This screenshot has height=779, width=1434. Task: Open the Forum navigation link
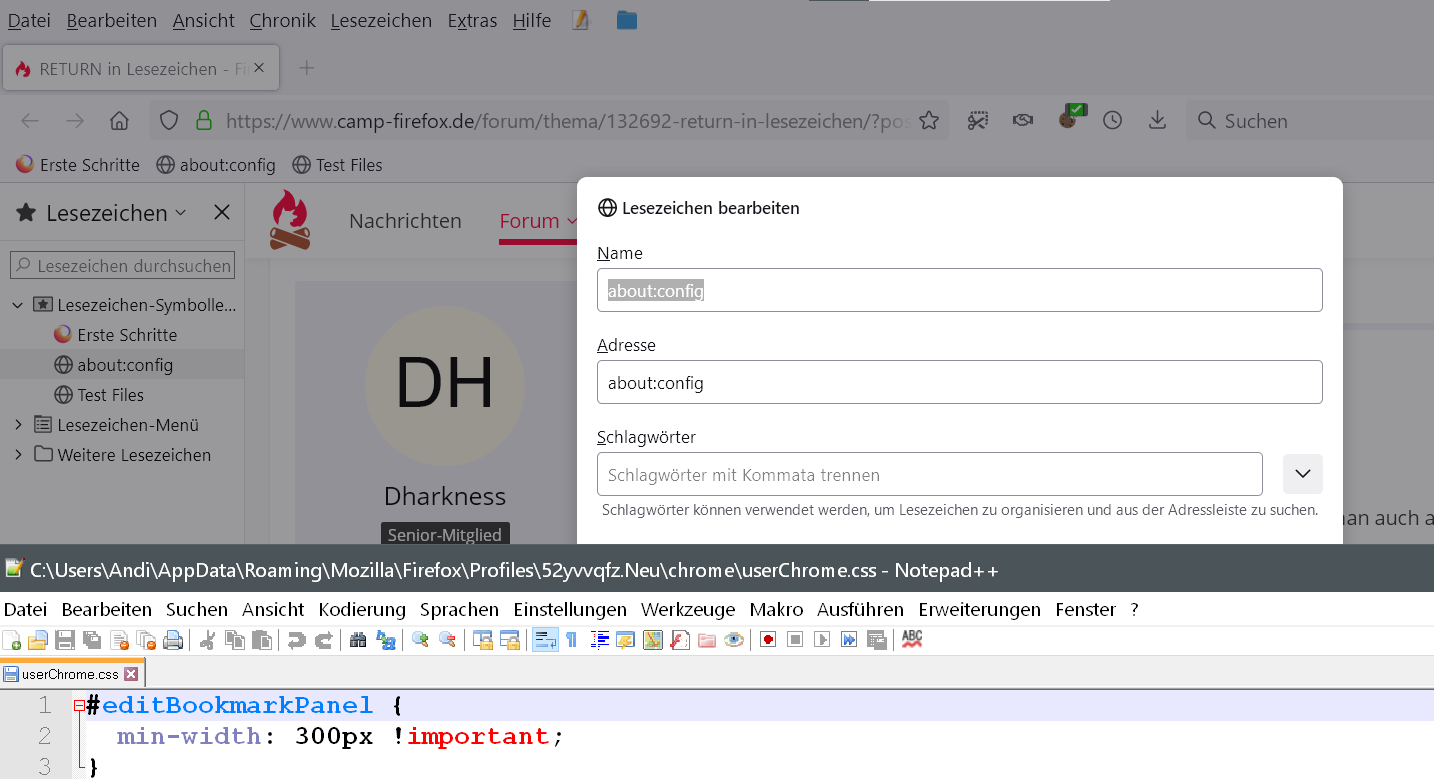[x=529, y=221]
